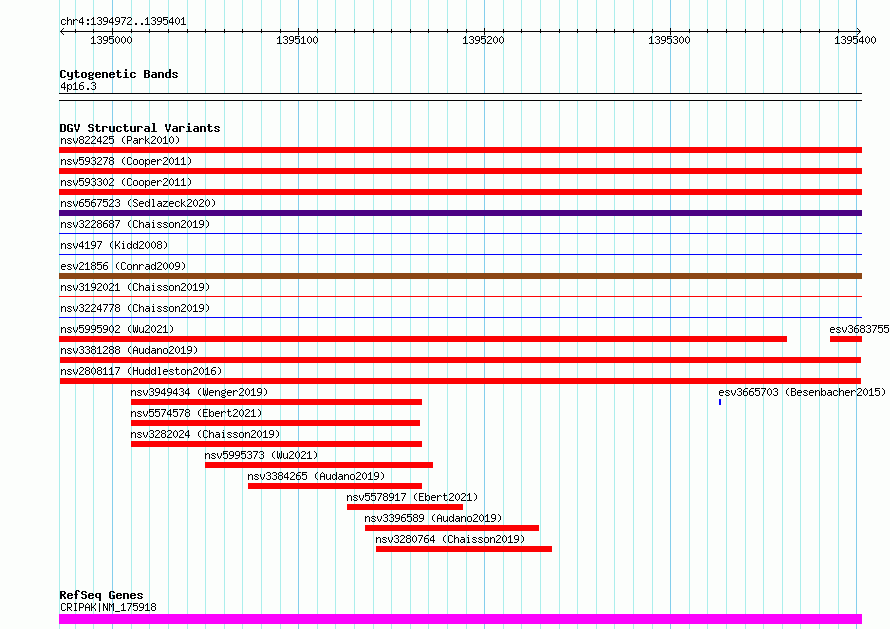The width and height of the screenshot is (890, 629).
Task: Click the 1395100 ruler position label
Action: pos(297,40)
